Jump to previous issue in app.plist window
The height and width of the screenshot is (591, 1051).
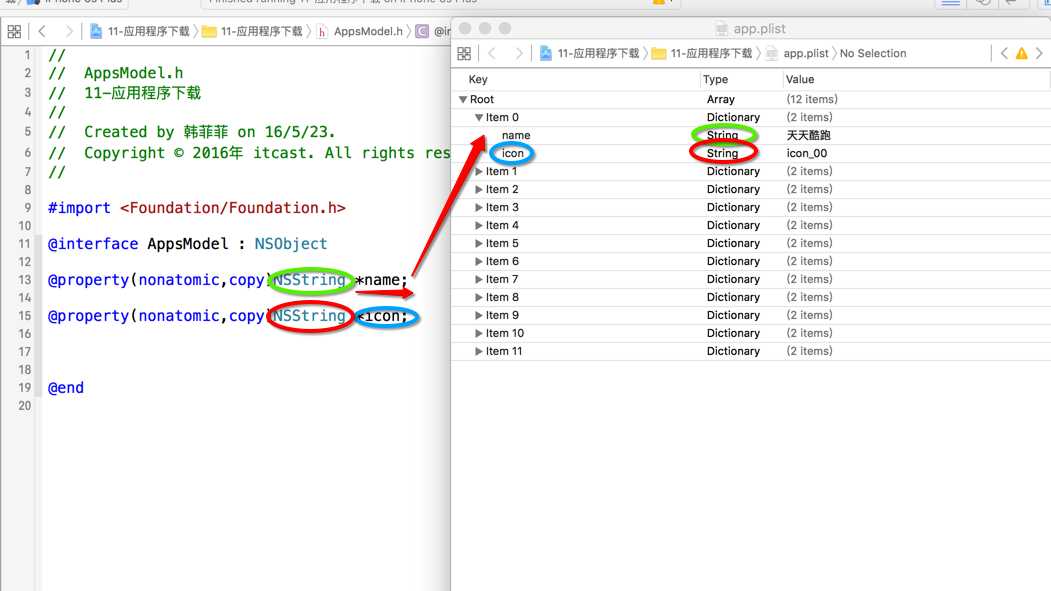[1004, 54]
